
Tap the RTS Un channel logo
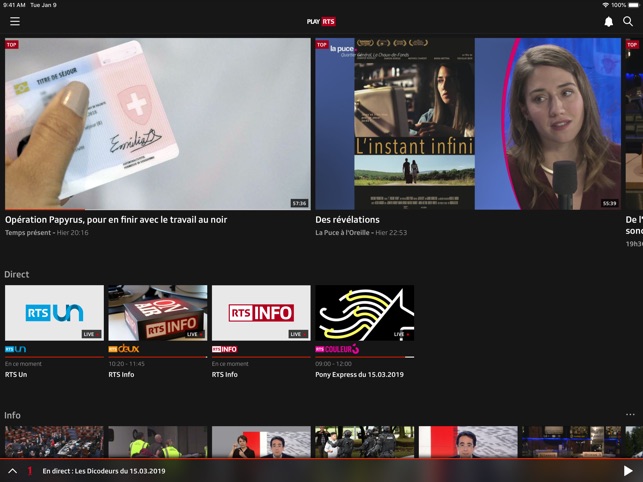point(16,349)
